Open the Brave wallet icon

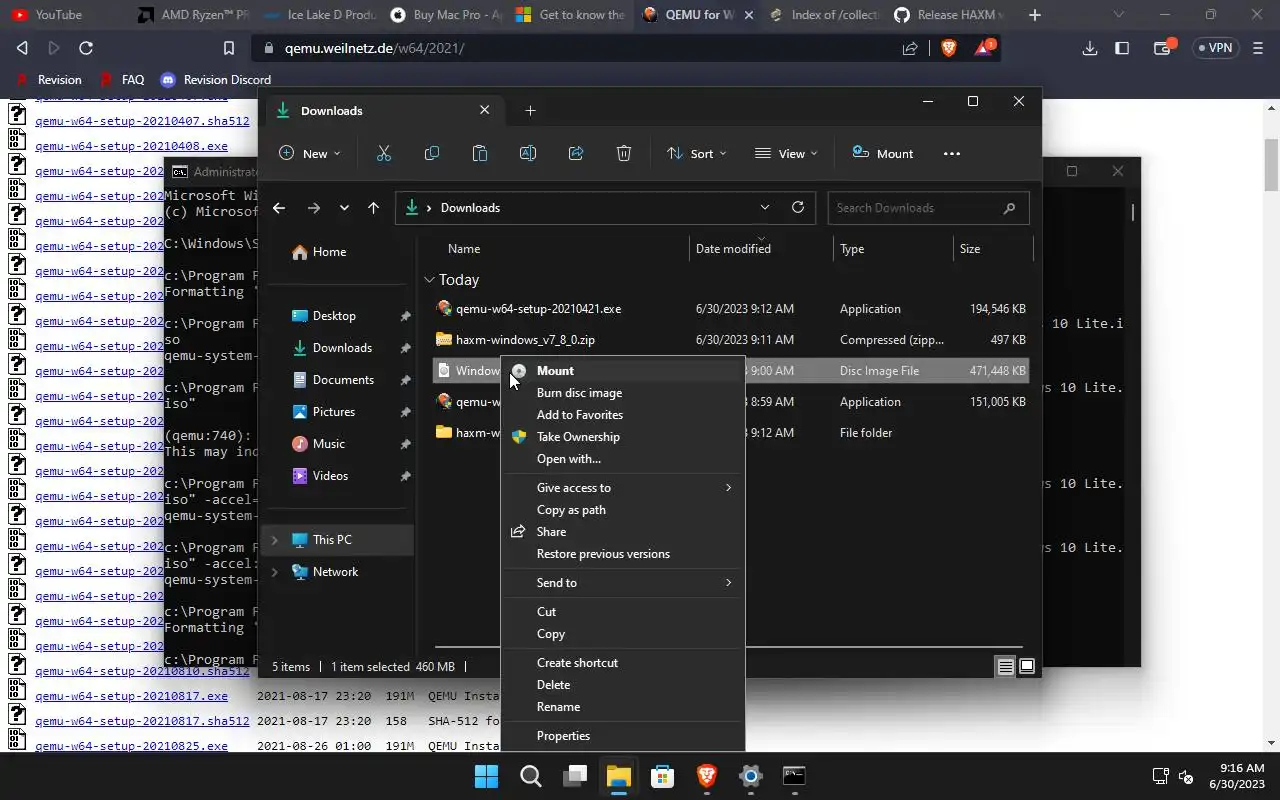tap(1163, 48)
